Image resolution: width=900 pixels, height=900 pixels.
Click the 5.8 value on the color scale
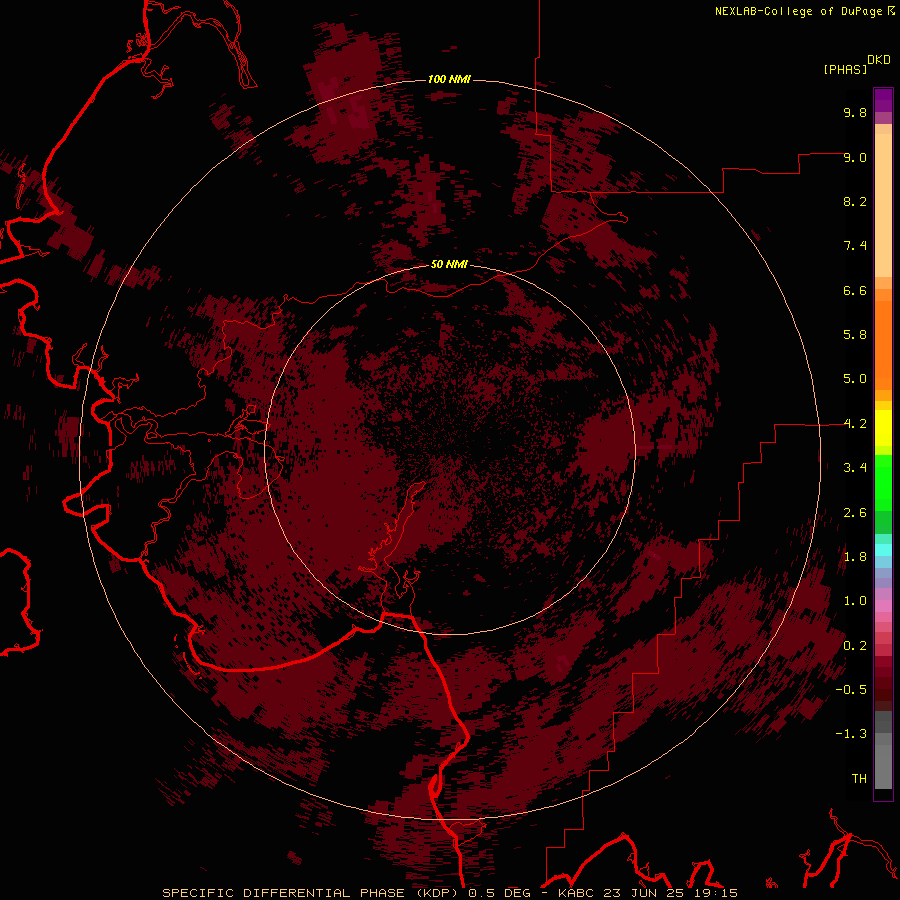pos(855,335)
